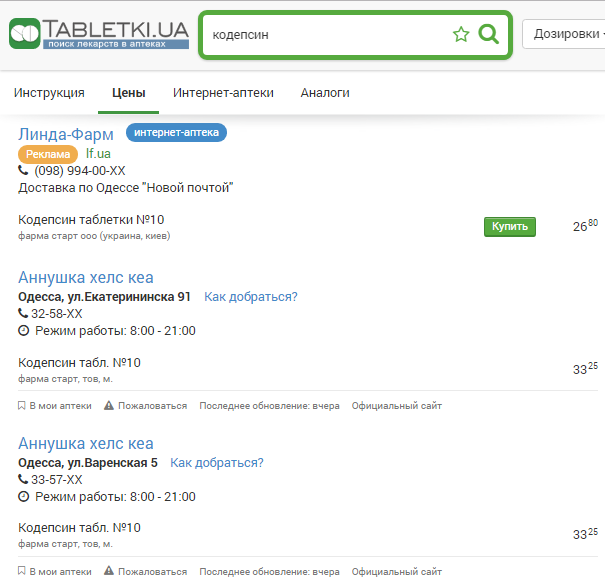605x588 pixels.
Task: Open the Линда-Фарм pharmacy link
Action: (x=66, y=134)
